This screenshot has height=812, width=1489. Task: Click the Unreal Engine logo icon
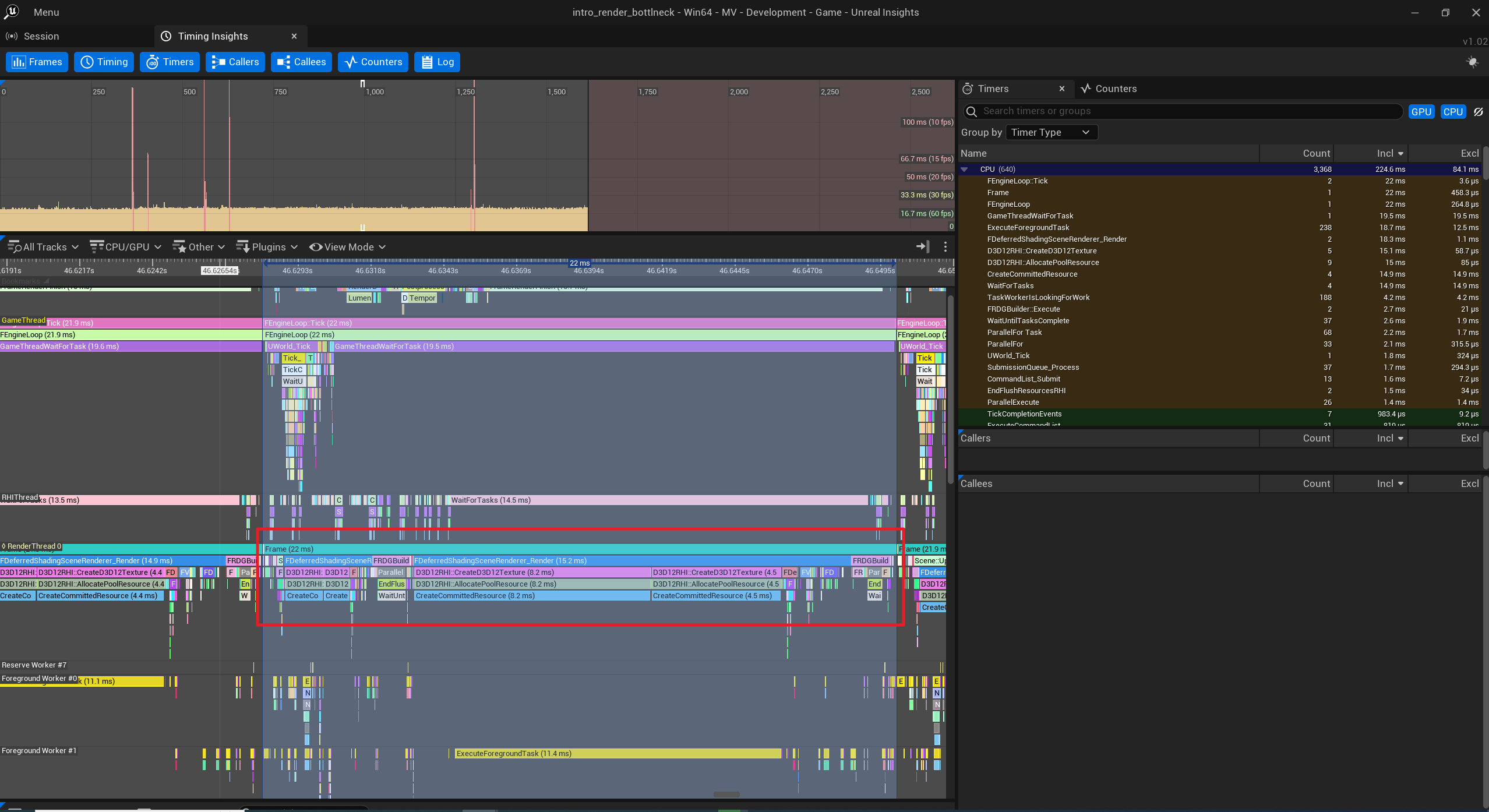pos(12,12)
